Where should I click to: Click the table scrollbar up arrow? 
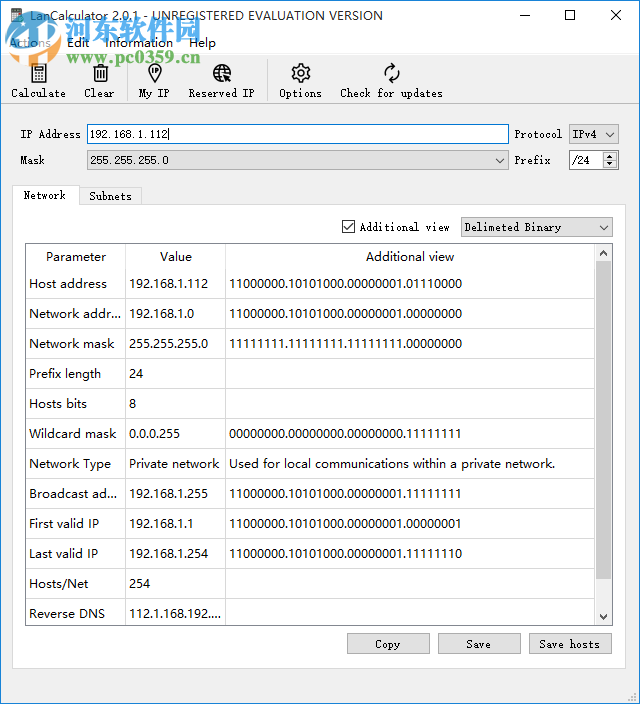coord(603,253)
